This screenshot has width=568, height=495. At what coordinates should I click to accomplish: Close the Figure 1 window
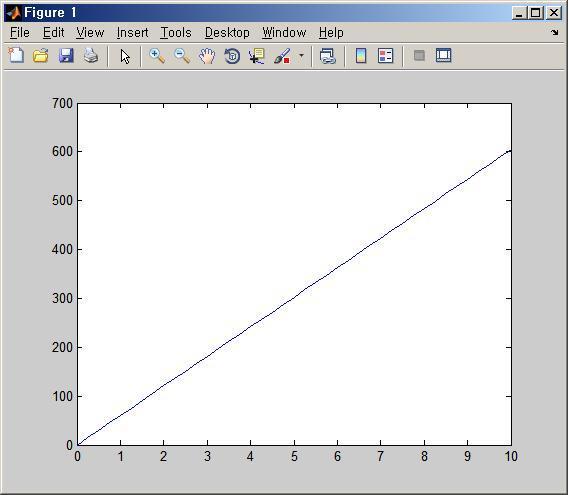(x=554, y=13)
